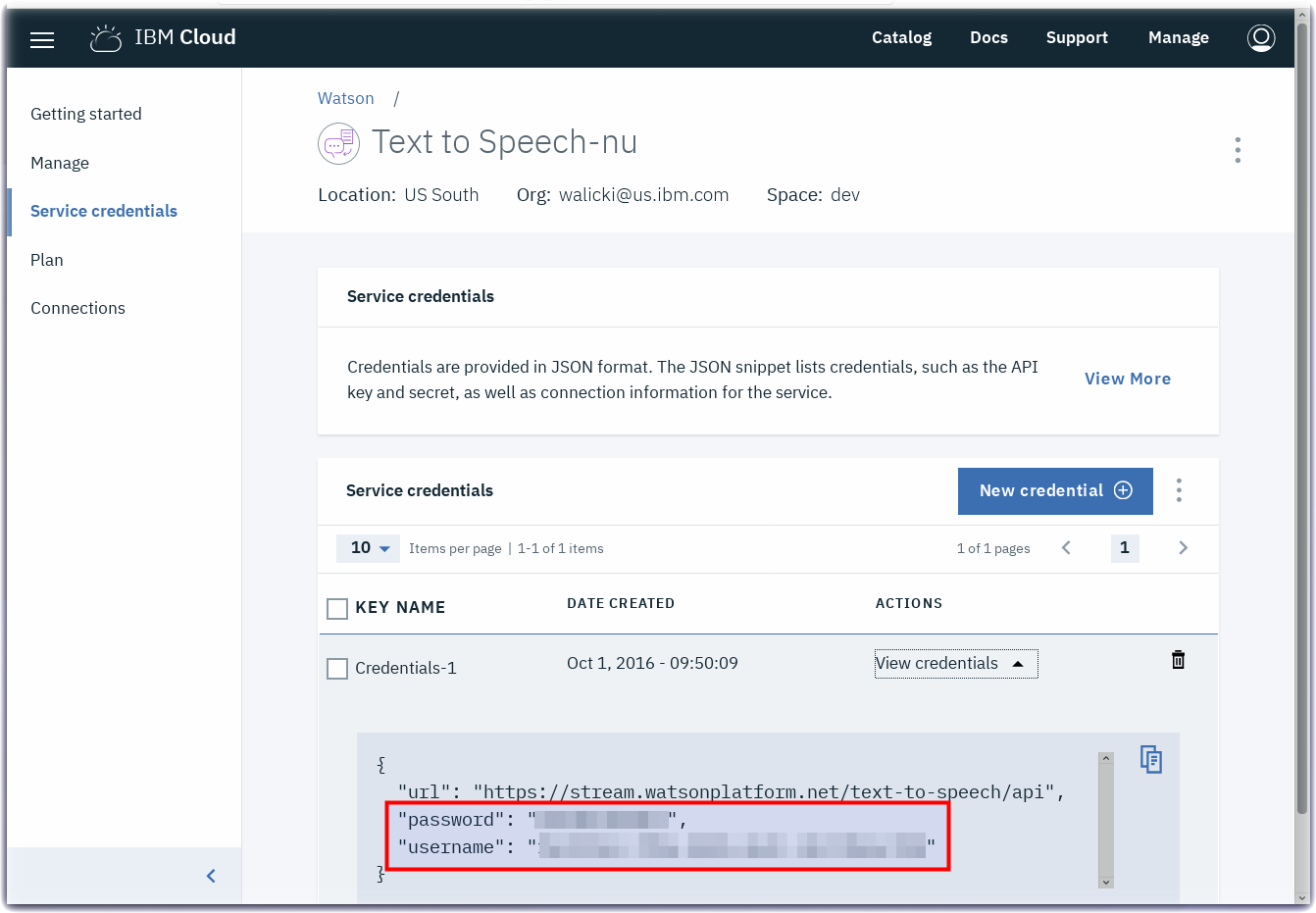
Task: Open the hamburger navigation menu
Action: (42, 40)
